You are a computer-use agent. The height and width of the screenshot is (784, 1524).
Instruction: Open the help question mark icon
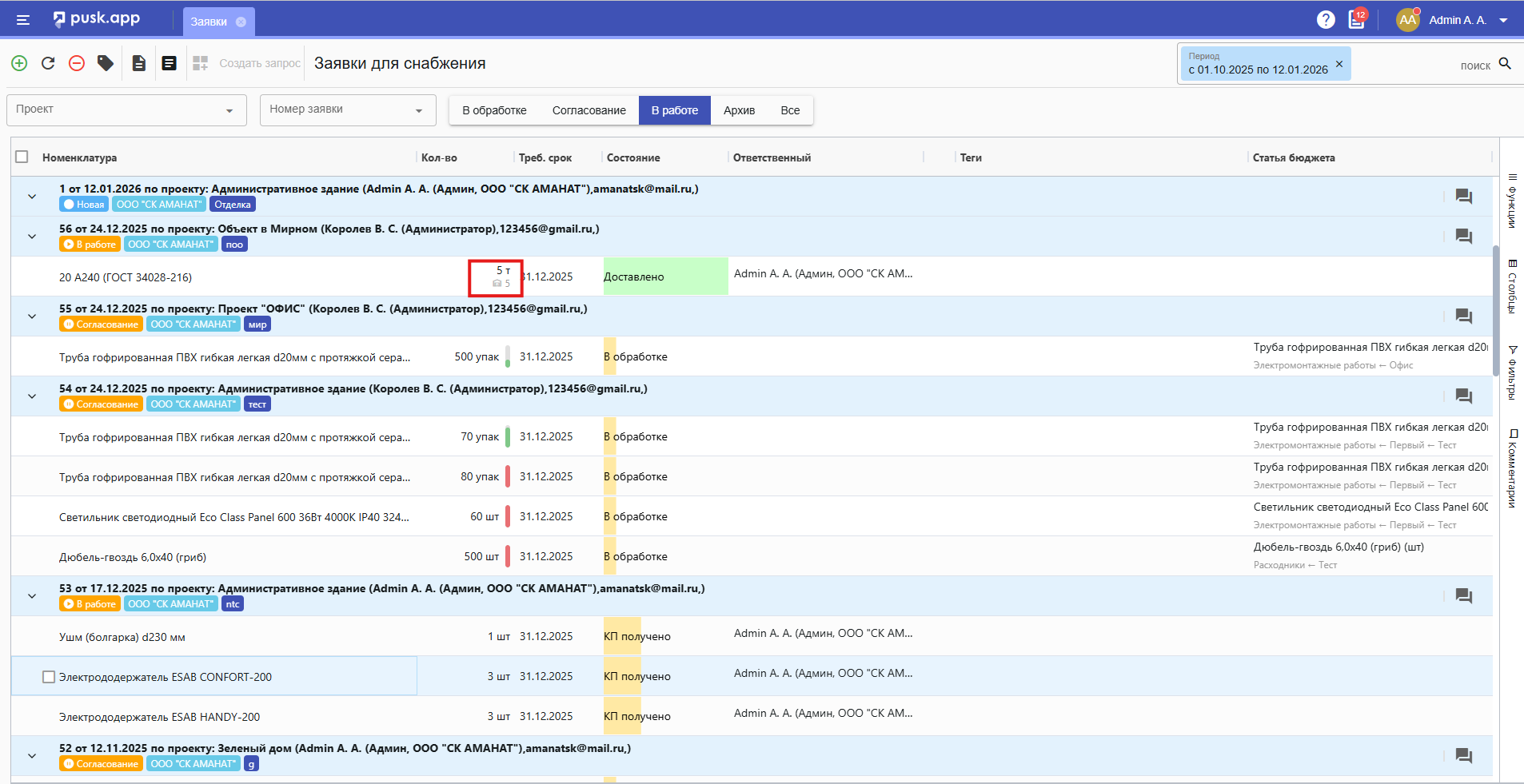(x=1326, y=20)
